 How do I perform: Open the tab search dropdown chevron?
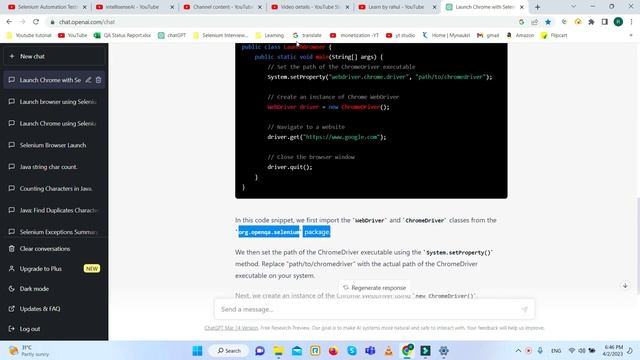tap(573, 7)
